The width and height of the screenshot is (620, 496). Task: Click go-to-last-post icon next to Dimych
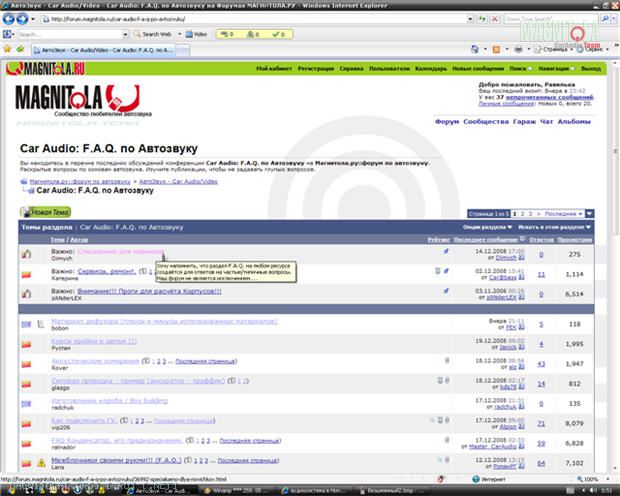pyautogui.click(x=522, y=258)
